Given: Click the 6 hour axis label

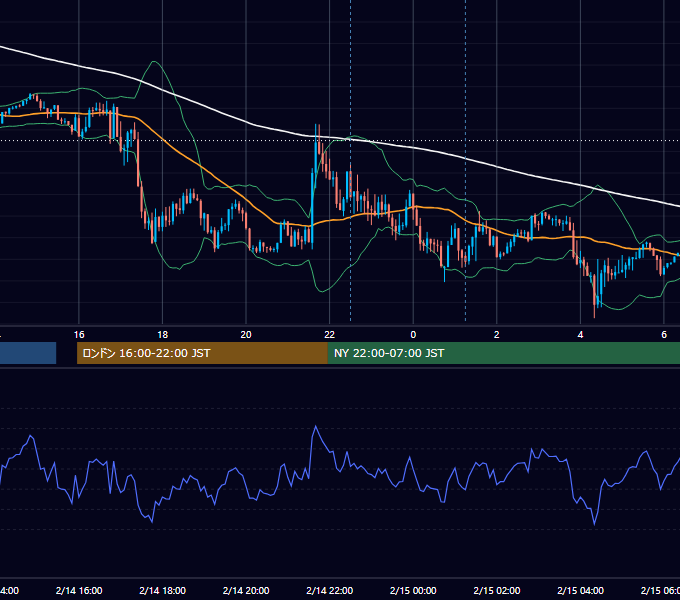Looking at the screenshot, I should point(664,335).
